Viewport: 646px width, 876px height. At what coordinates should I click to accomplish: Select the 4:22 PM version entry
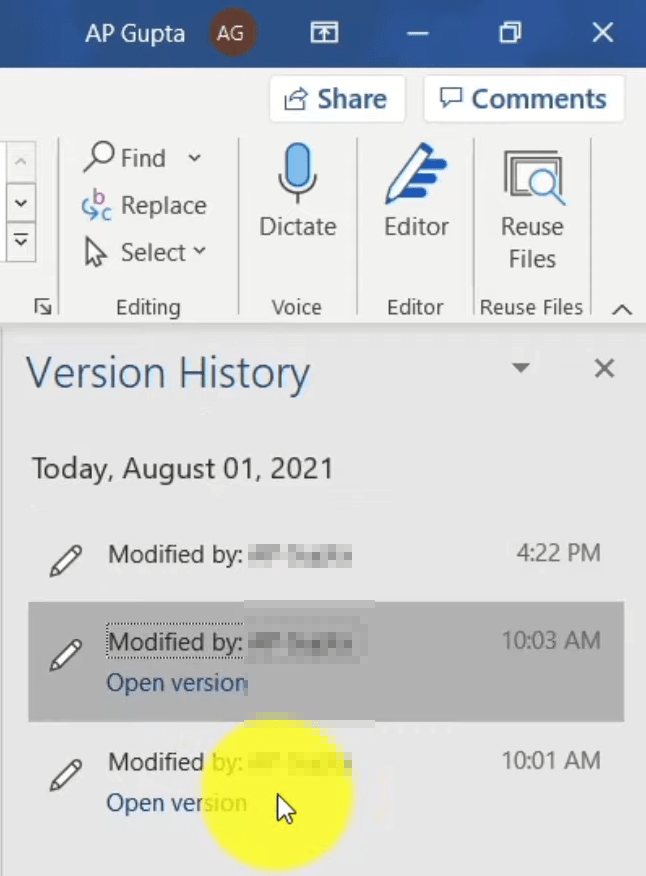(300, 554)
